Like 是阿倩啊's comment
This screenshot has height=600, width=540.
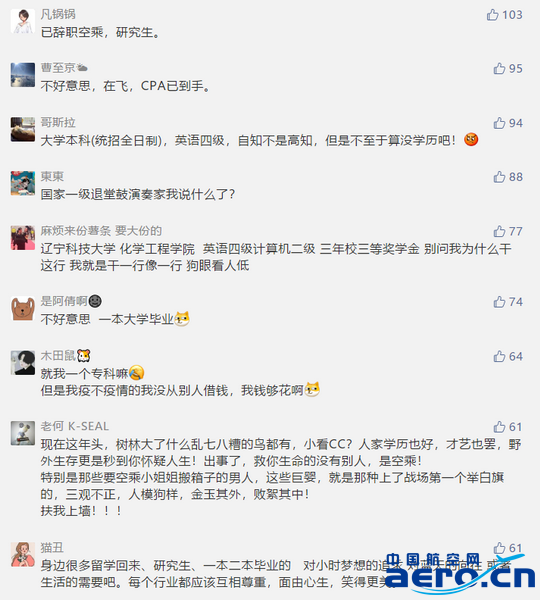(x=499, y=302)
